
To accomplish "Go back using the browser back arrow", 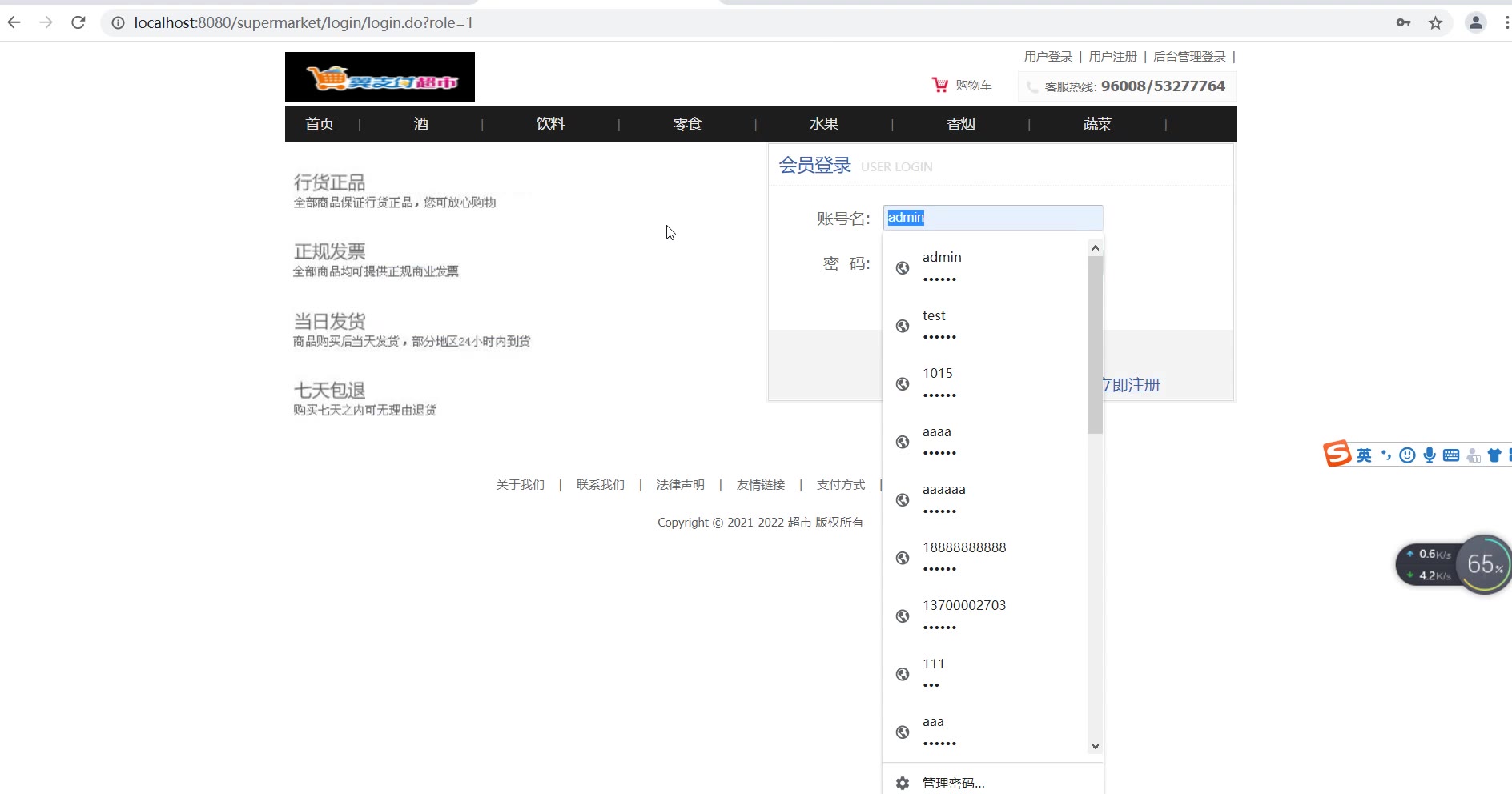I will click(14, 22).
